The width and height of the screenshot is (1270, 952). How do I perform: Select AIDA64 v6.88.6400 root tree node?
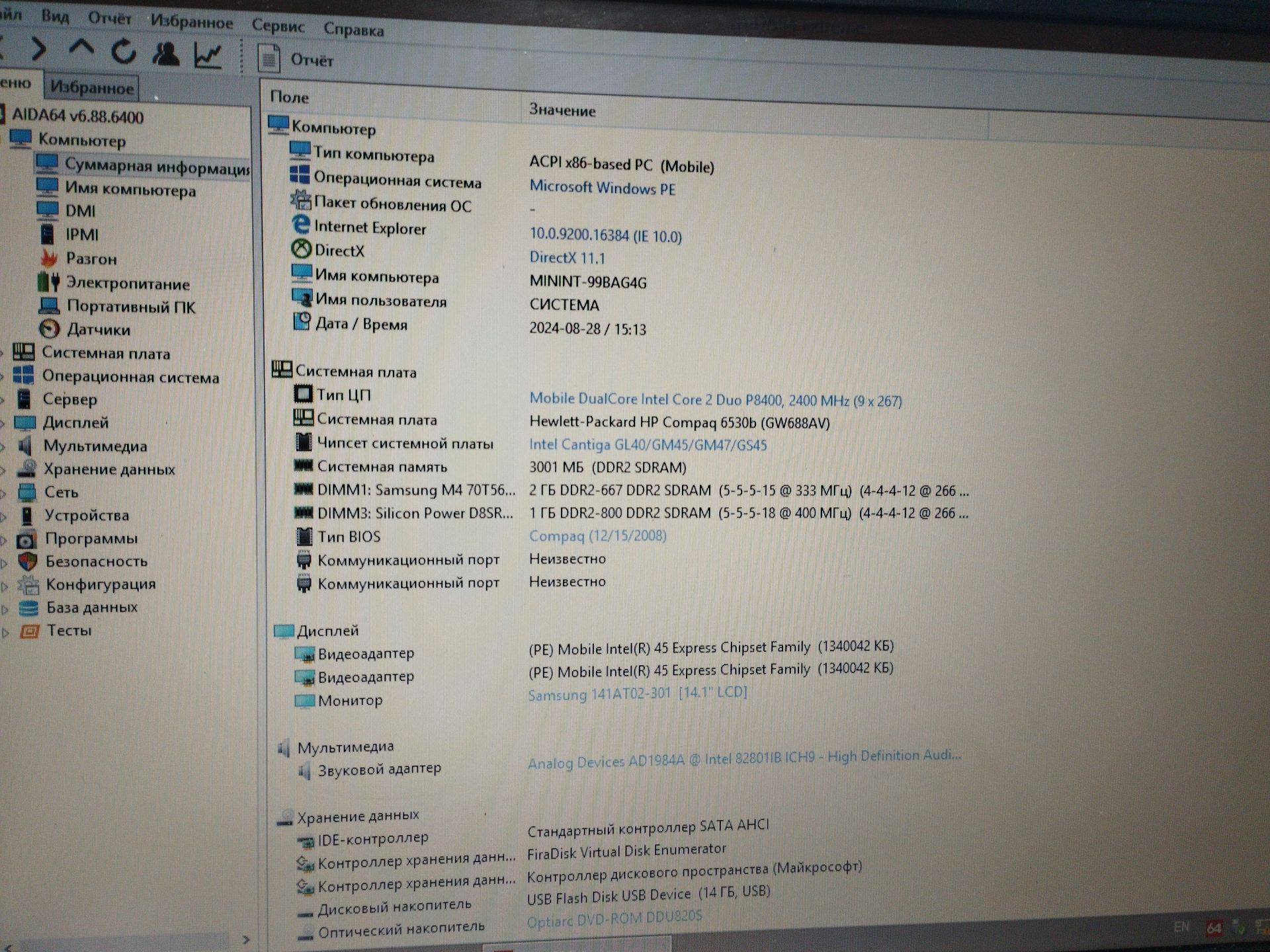click(x=77, y=116)
